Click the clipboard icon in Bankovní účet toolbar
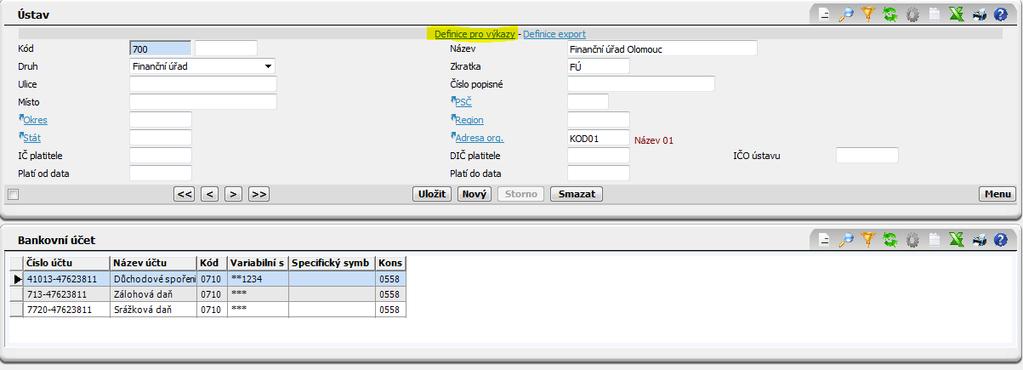Image resolution: width=1023 pixels, height=370 pixels. click(934, 240)
